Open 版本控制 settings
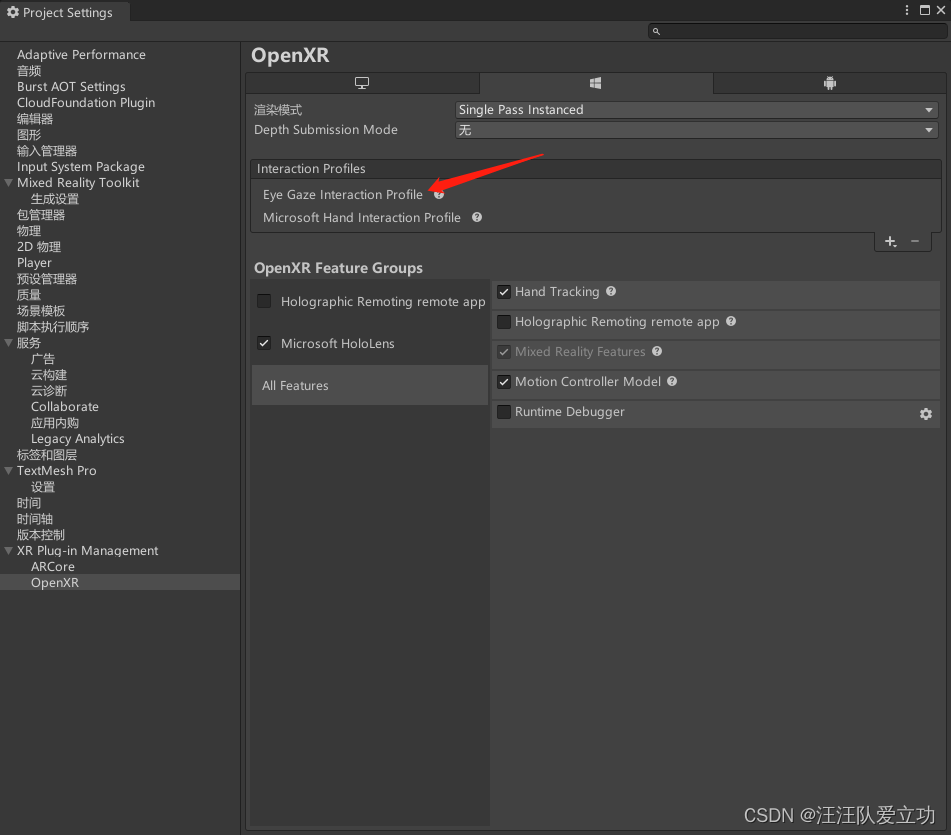This screenshot has height=835, width=951. click(x=41, y=535)
